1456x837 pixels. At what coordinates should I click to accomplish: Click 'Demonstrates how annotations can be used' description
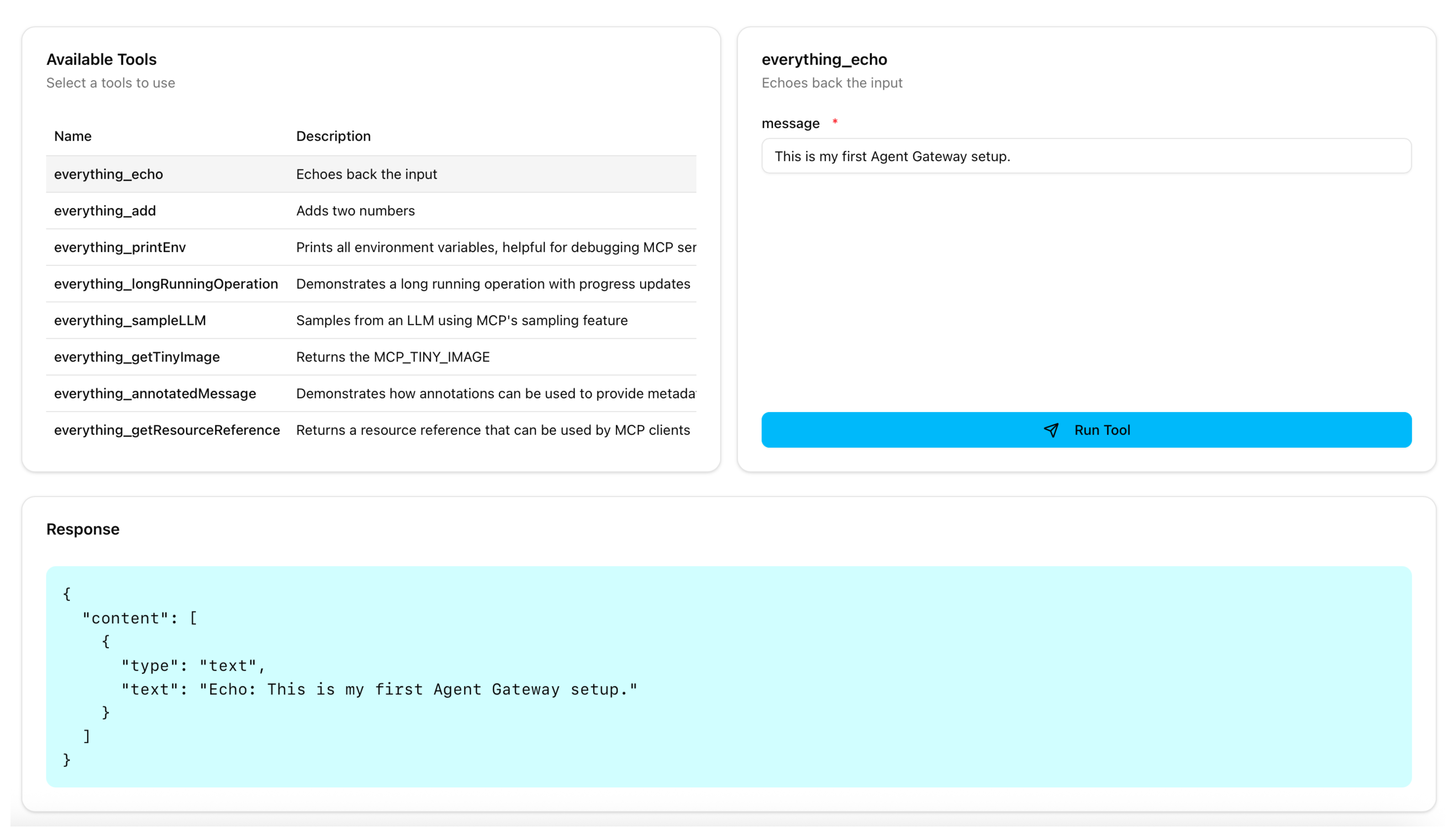click(496, 394)
